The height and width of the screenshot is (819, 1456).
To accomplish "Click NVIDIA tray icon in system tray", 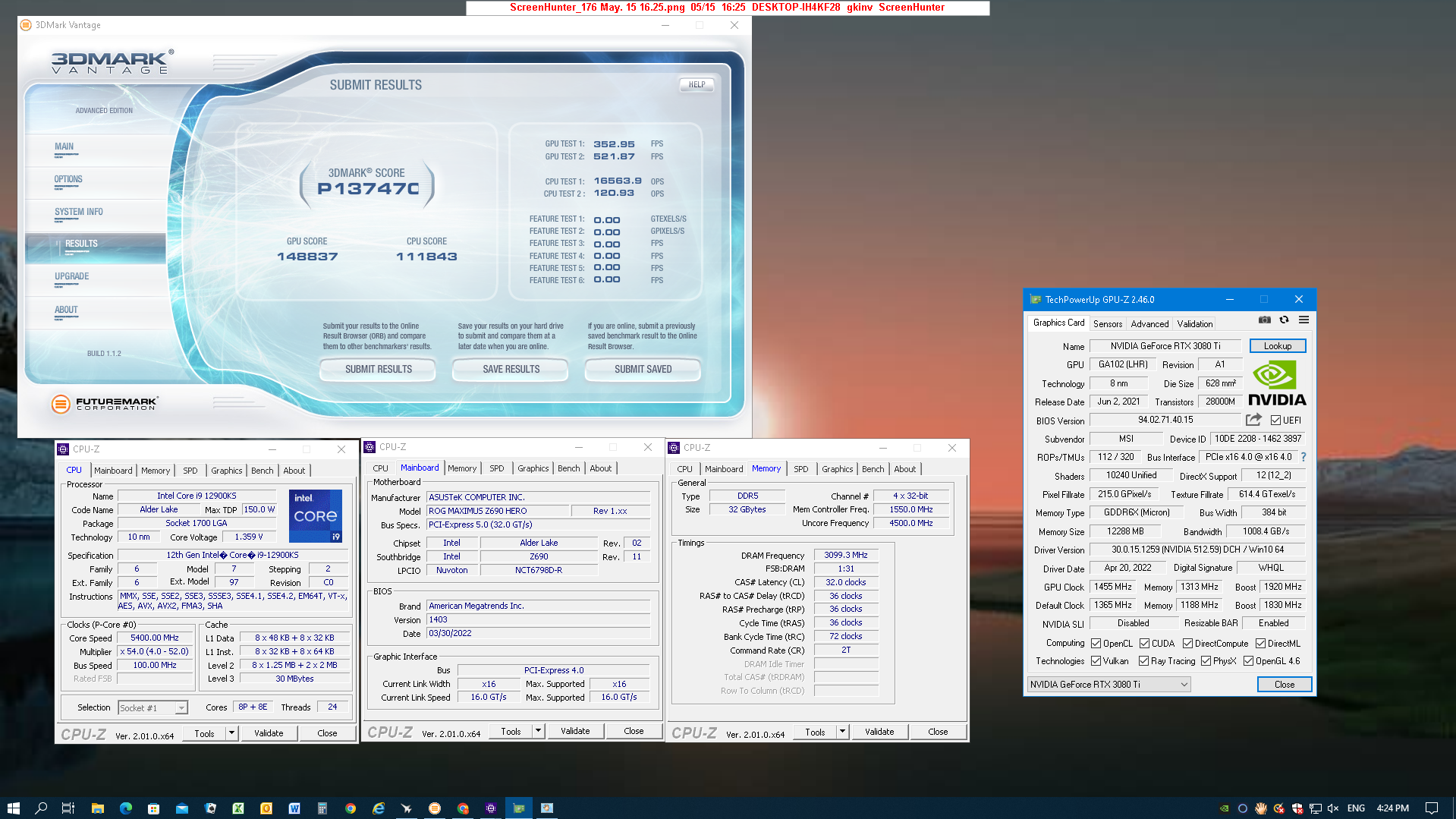I will click(x=1224, y=808).
